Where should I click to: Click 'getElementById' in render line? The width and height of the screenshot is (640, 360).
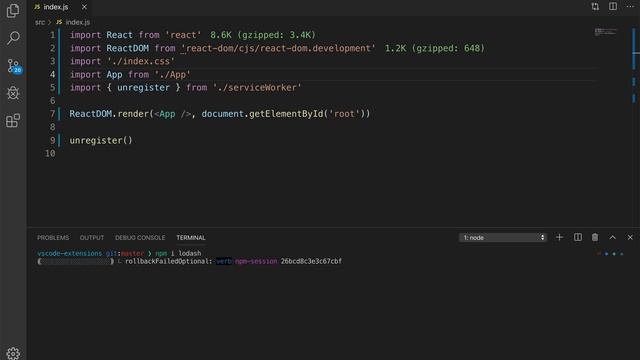point(286,114)
